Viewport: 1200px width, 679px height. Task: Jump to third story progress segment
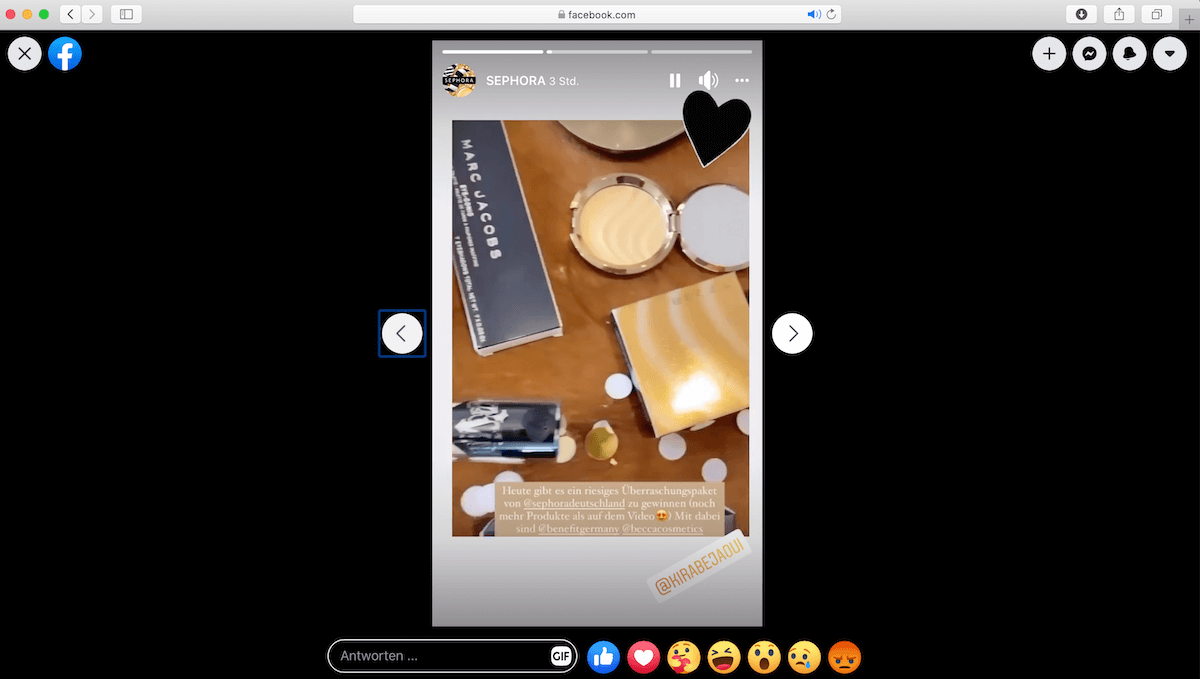(x=701, y=51)
